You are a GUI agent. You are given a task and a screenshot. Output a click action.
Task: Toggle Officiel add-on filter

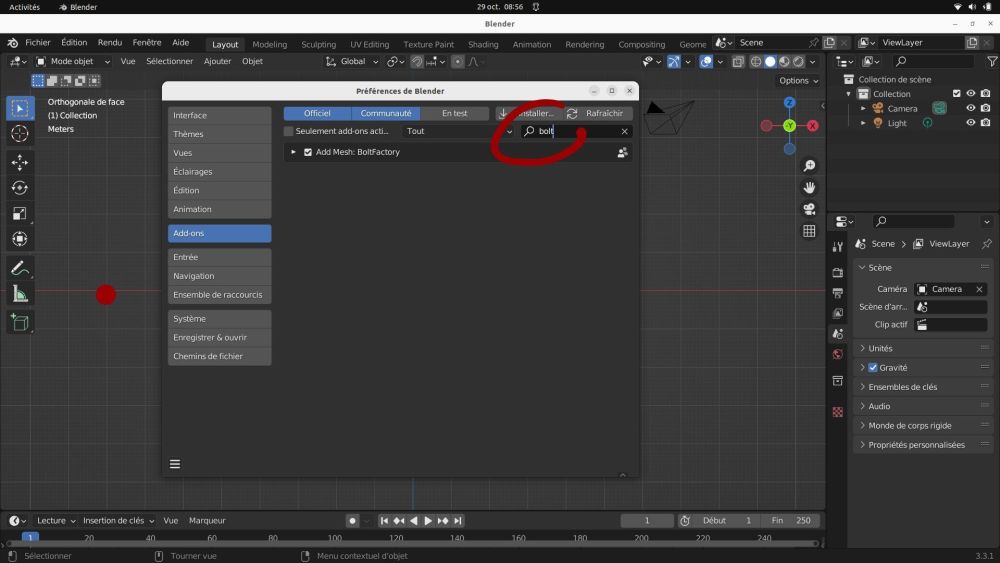(x=318, y=113)
